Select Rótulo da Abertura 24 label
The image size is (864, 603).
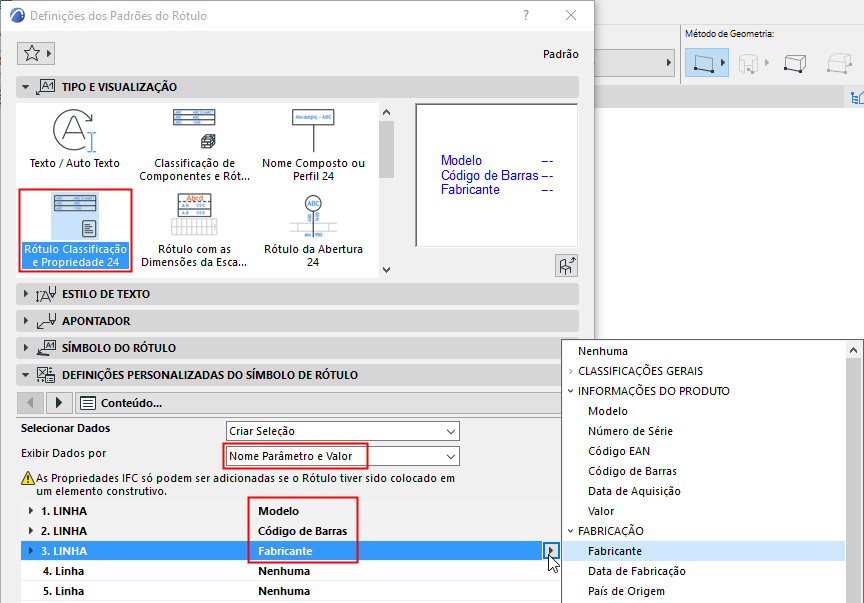313,230
